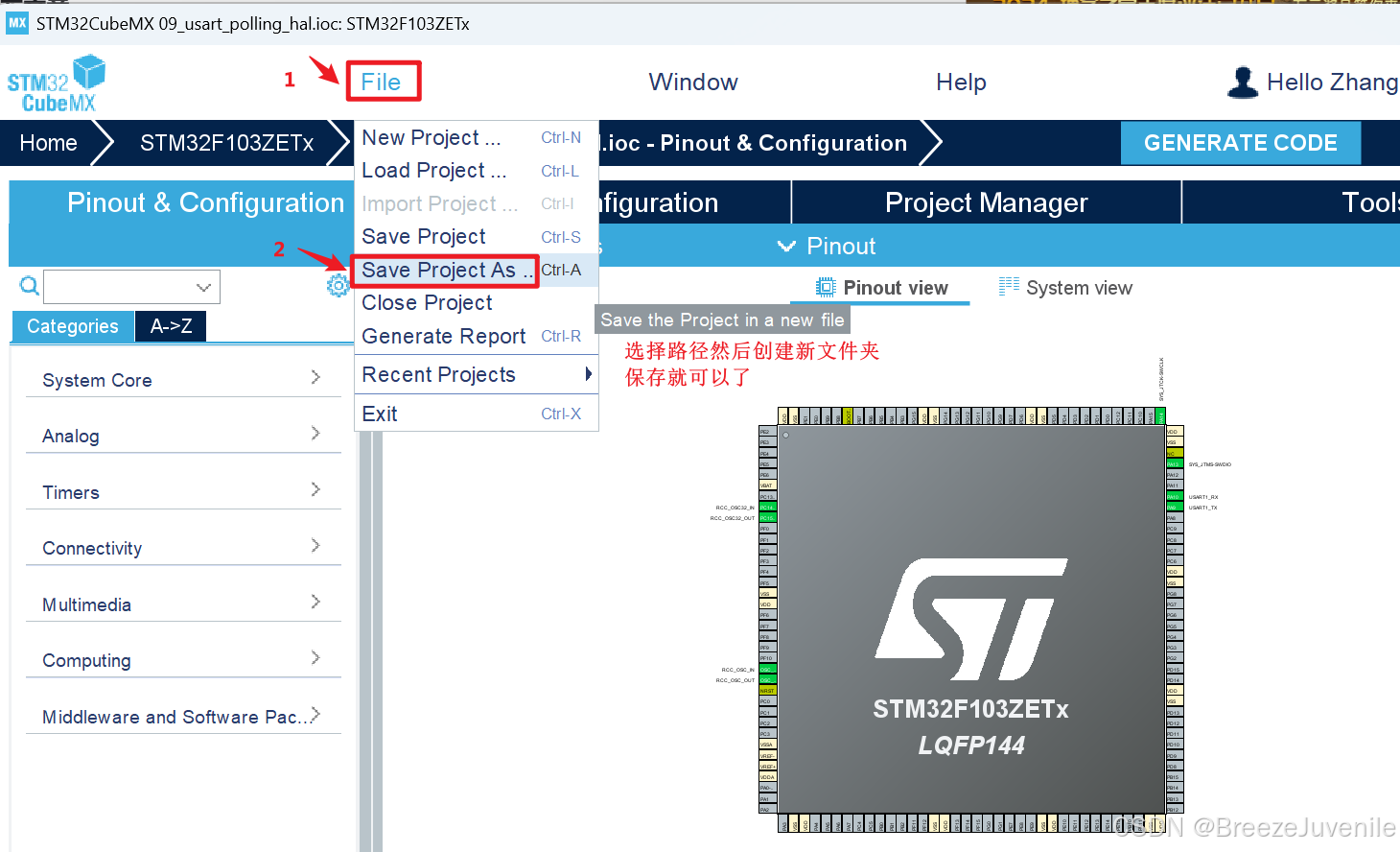
Task: Choose New Project from File menu
Action: click(476, 138)
